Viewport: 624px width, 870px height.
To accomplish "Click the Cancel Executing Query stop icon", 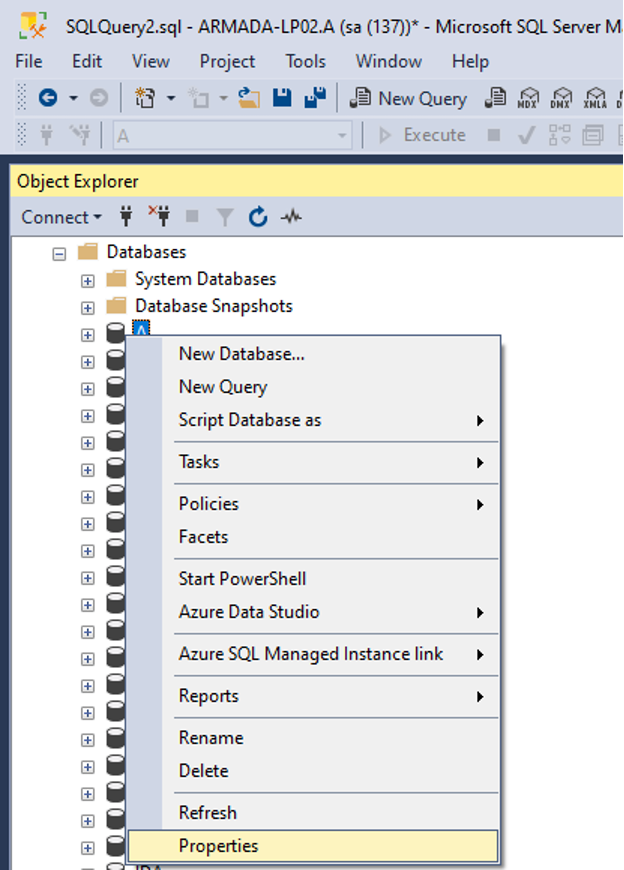I will 494,135.
